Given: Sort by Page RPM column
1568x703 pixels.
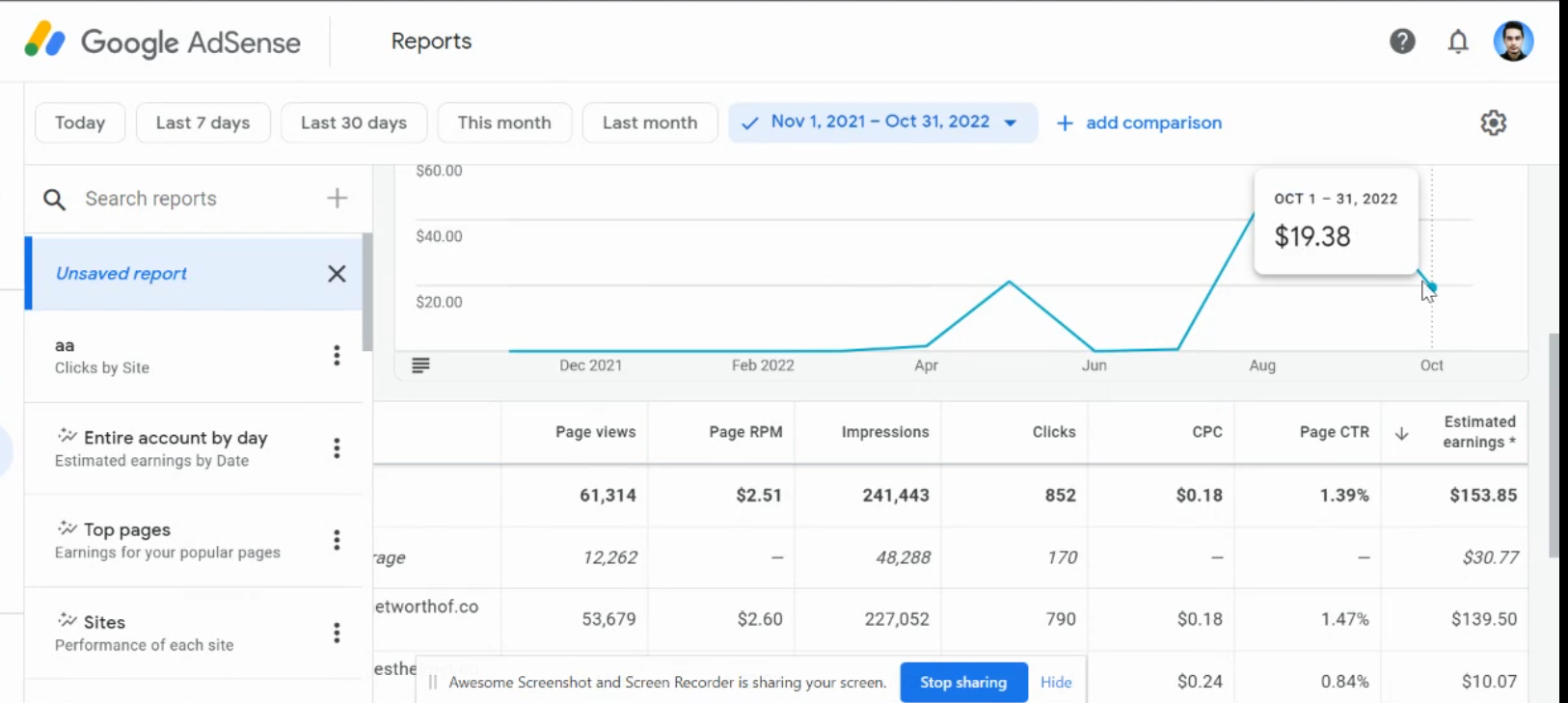Looking at the screenshot, I should 745,432.
